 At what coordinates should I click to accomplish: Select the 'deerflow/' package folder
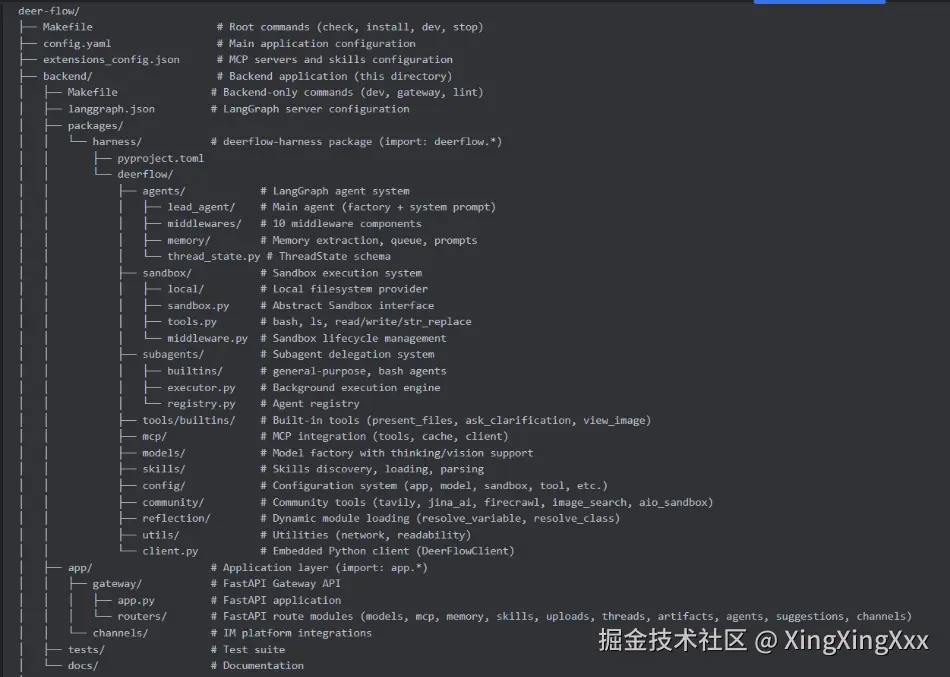click(145, 175)
